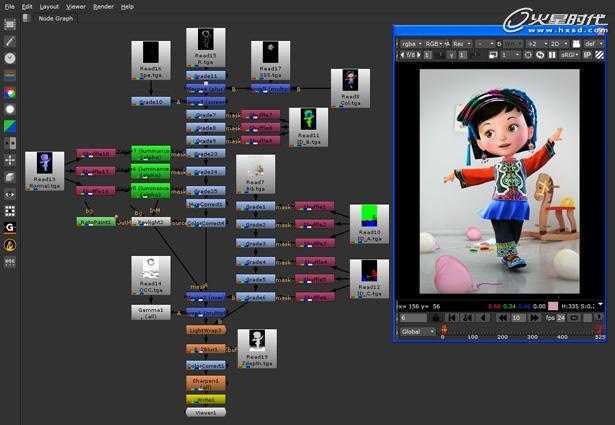Step back by increment frames
Screen dimensions: 615x425
502,318
